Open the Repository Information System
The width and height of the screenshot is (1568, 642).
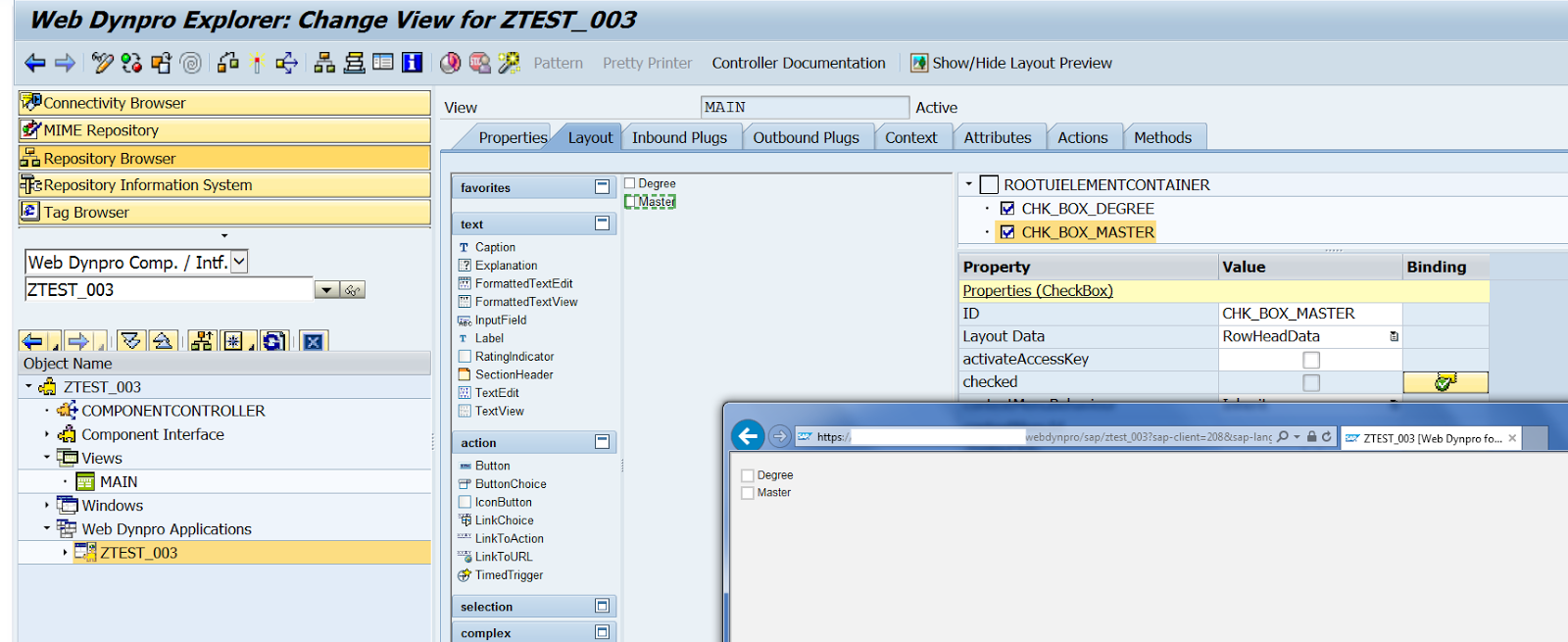click(224, 185)
